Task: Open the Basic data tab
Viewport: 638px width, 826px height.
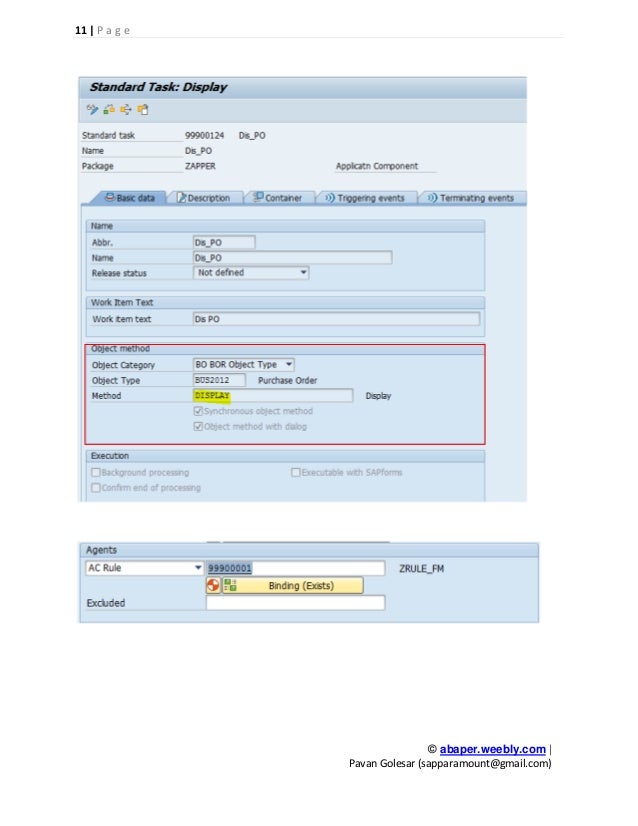Action: click(130, 198)
